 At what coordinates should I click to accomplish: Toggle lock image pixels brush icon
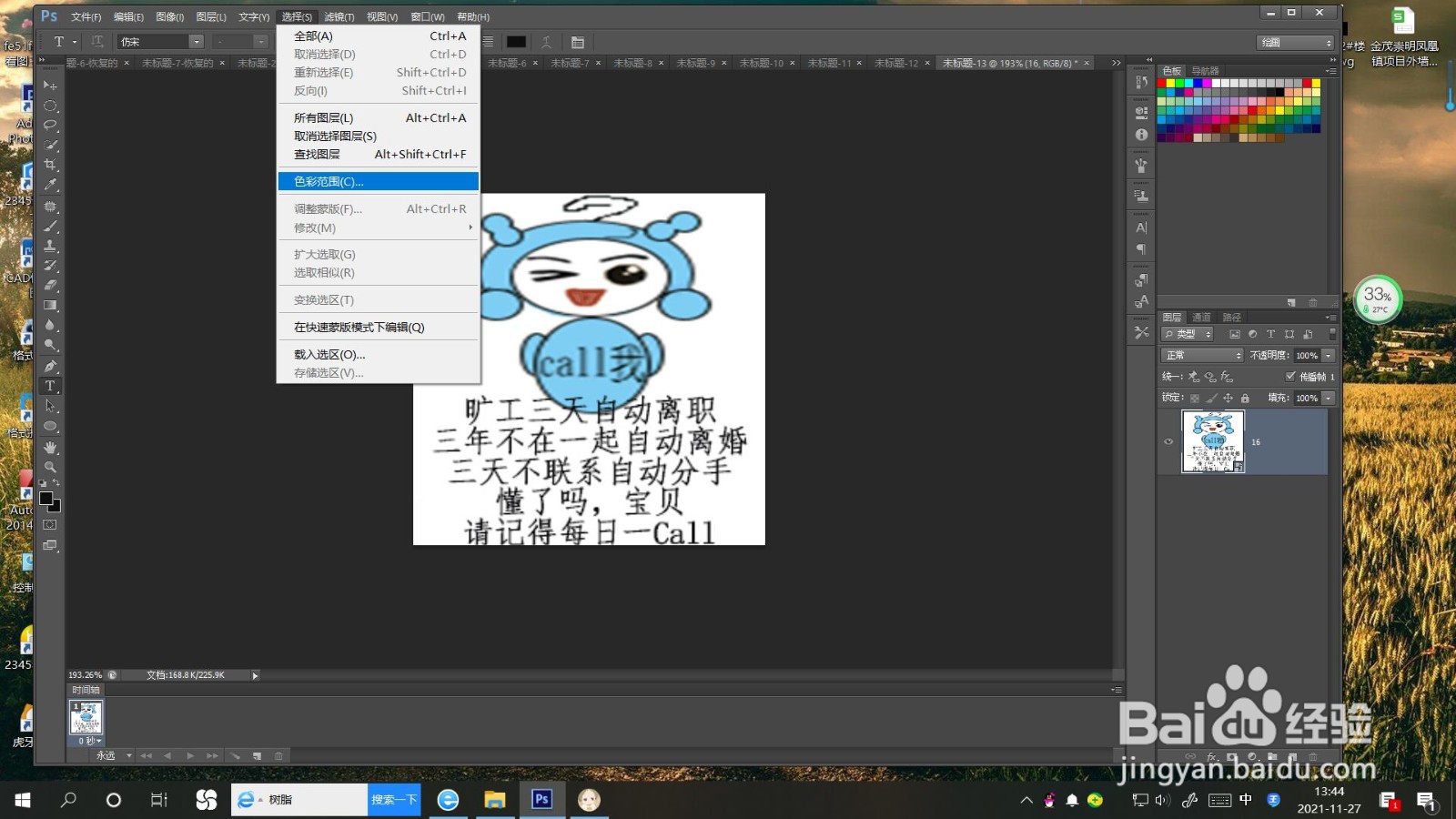pyautogui.click(x=1211, y=398)
